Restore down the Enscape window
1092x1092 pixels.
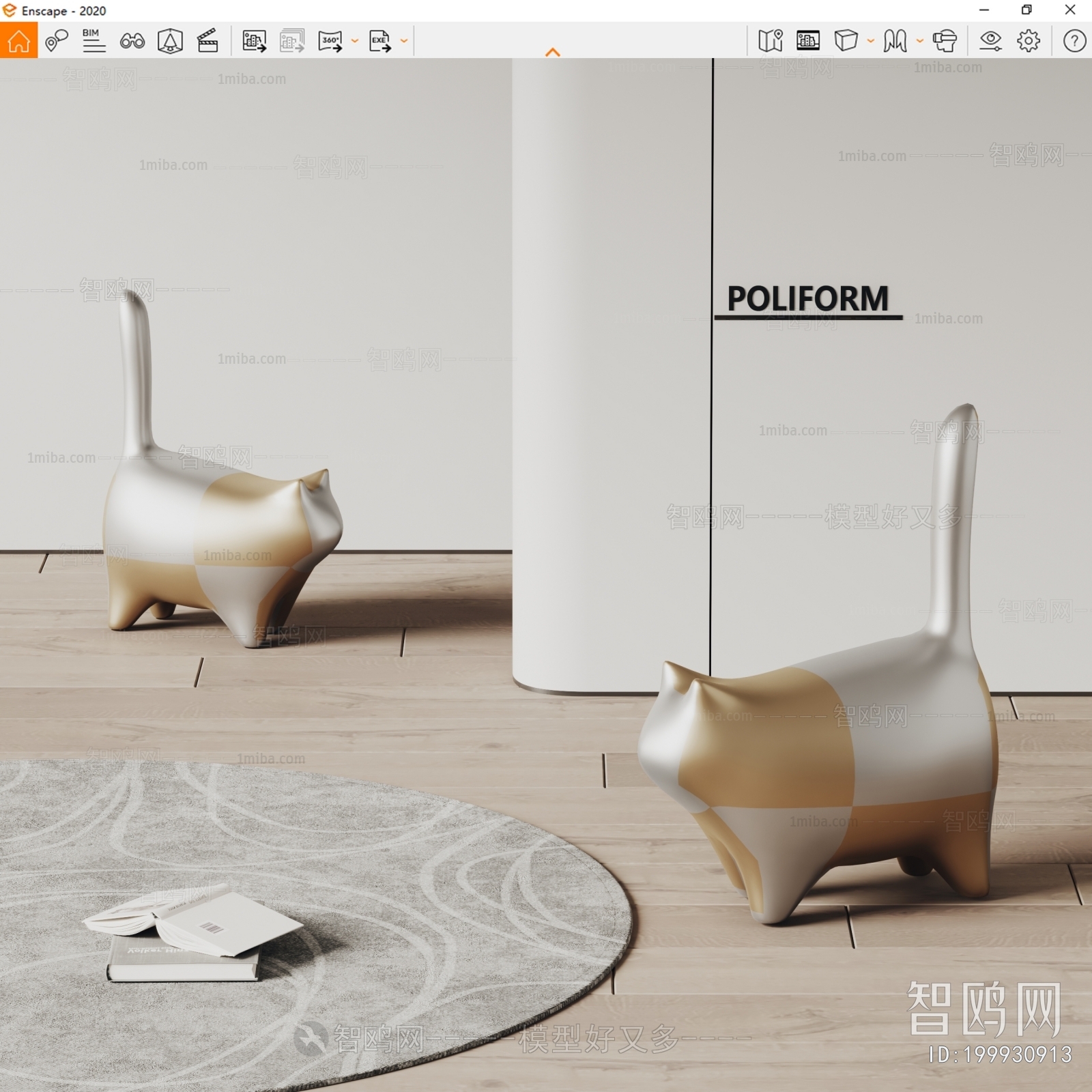point(1026,10)
